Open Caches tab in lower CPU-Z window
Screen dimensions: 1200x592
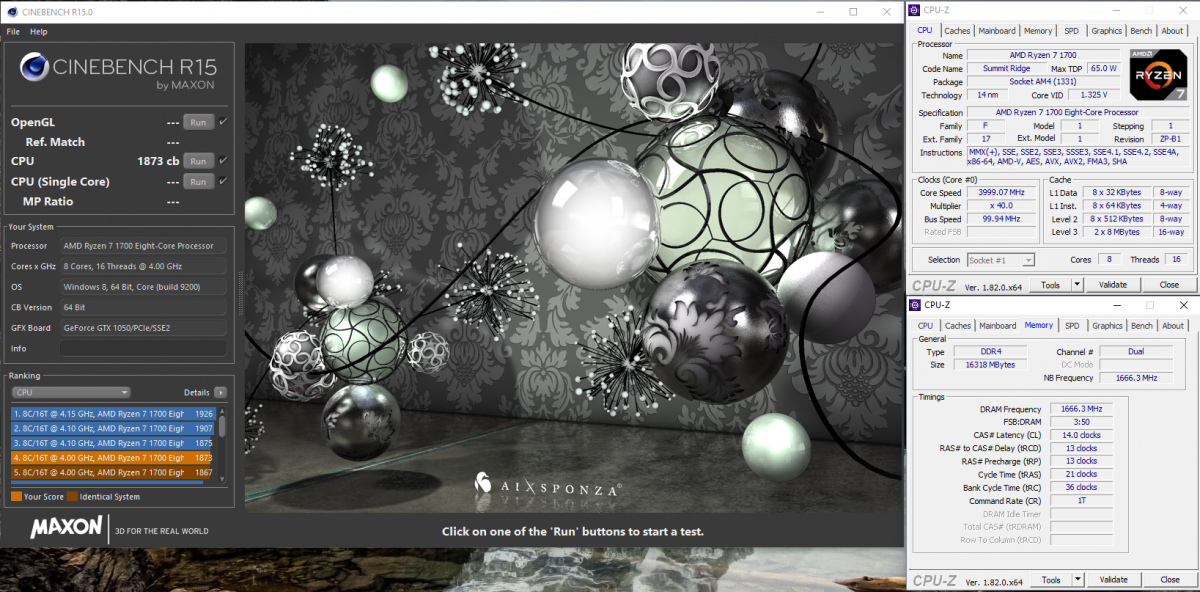pyautogui.click(x=957, y=325)
